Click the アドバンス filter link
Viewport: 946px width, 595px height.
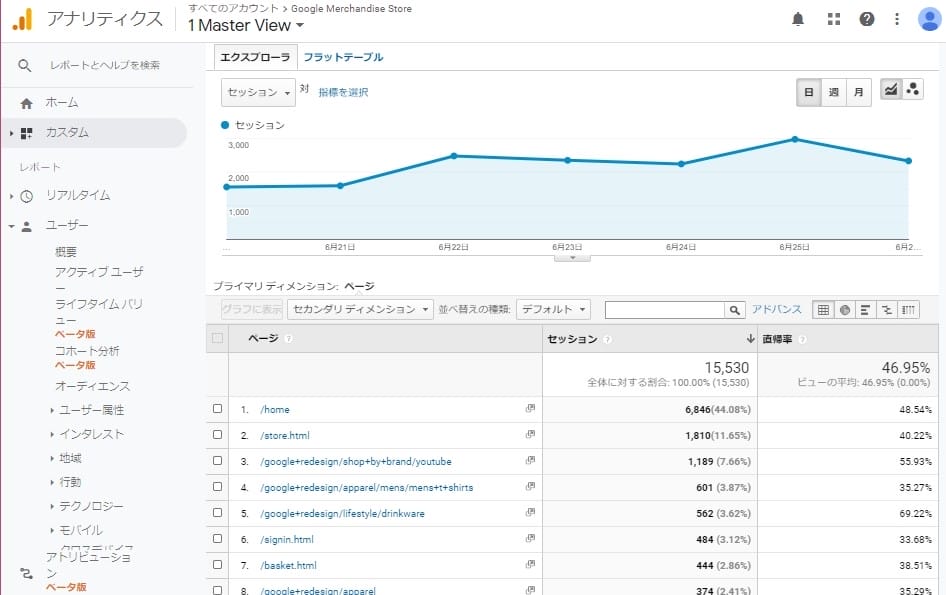pos(777,310)
